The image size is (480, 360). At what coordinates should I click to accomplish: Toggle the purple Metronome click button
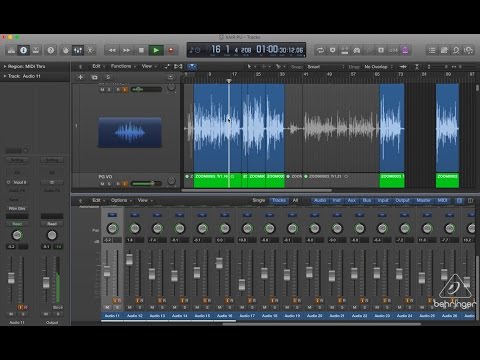(x=405, y=50)
